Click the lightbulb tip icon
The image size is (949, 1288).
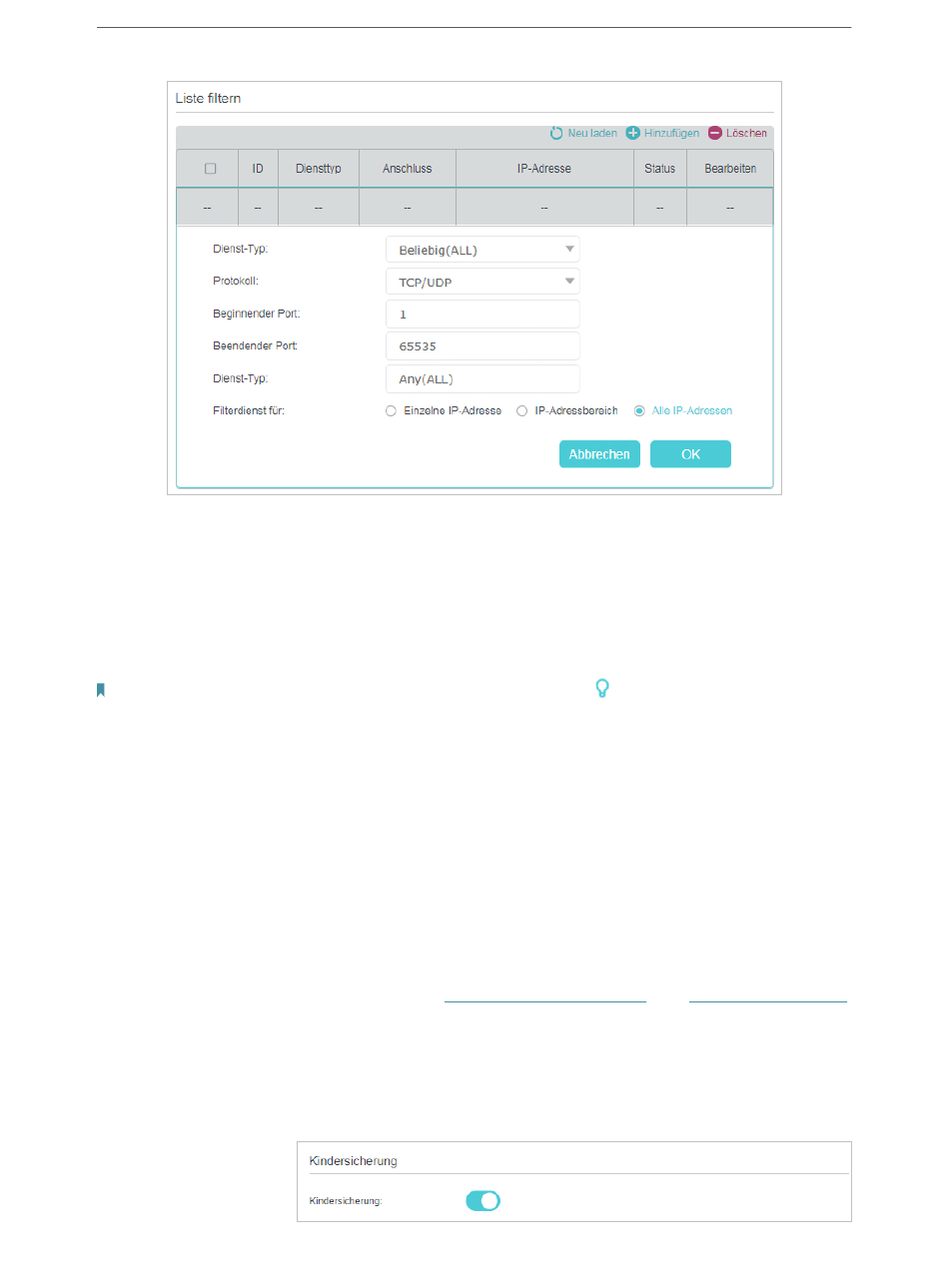pos(602,688)
